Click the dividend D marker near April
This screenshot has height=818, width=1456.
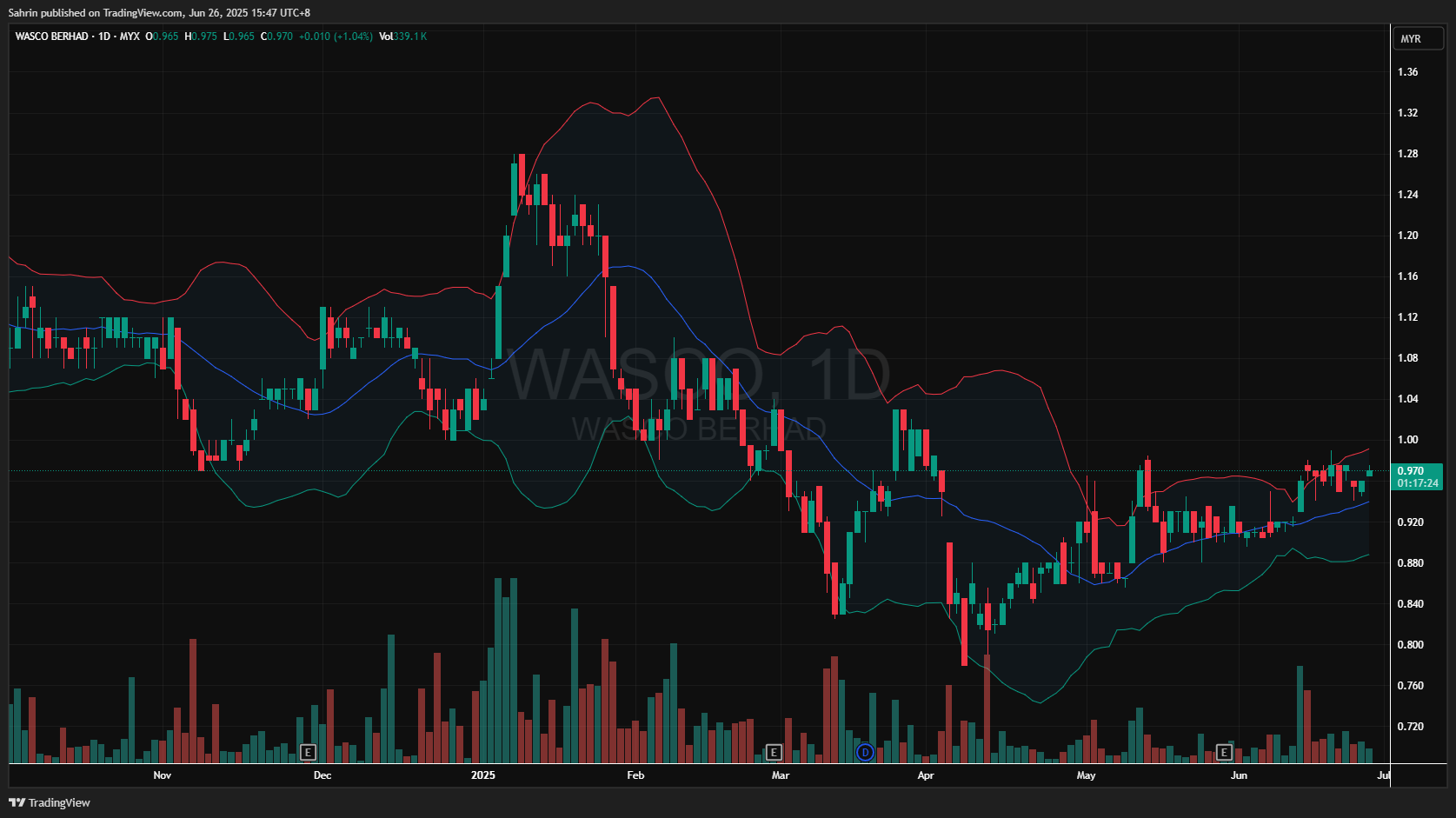pyautogui.click(x=865, y=752)
